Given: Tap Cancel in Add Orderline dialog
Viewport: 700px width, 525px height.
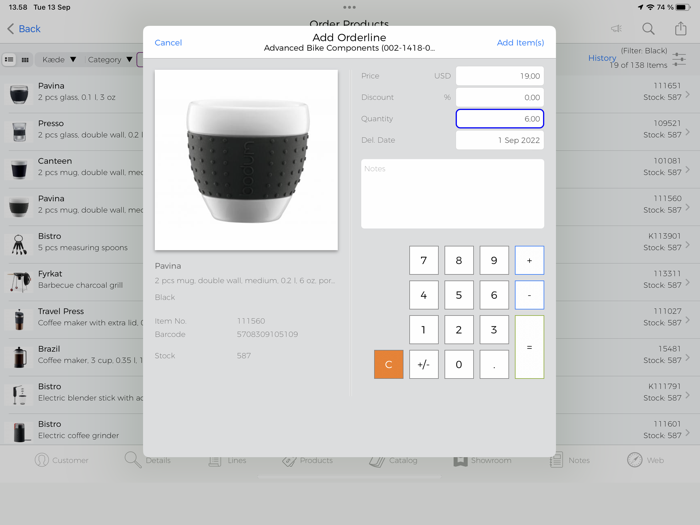Looking at the screenshot, I should coord(168,42).
